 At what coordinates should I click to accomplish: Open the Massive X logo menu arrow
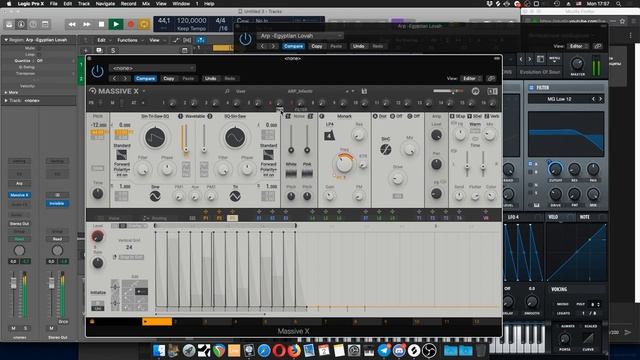pyautogui.click(x=144, y=91)
